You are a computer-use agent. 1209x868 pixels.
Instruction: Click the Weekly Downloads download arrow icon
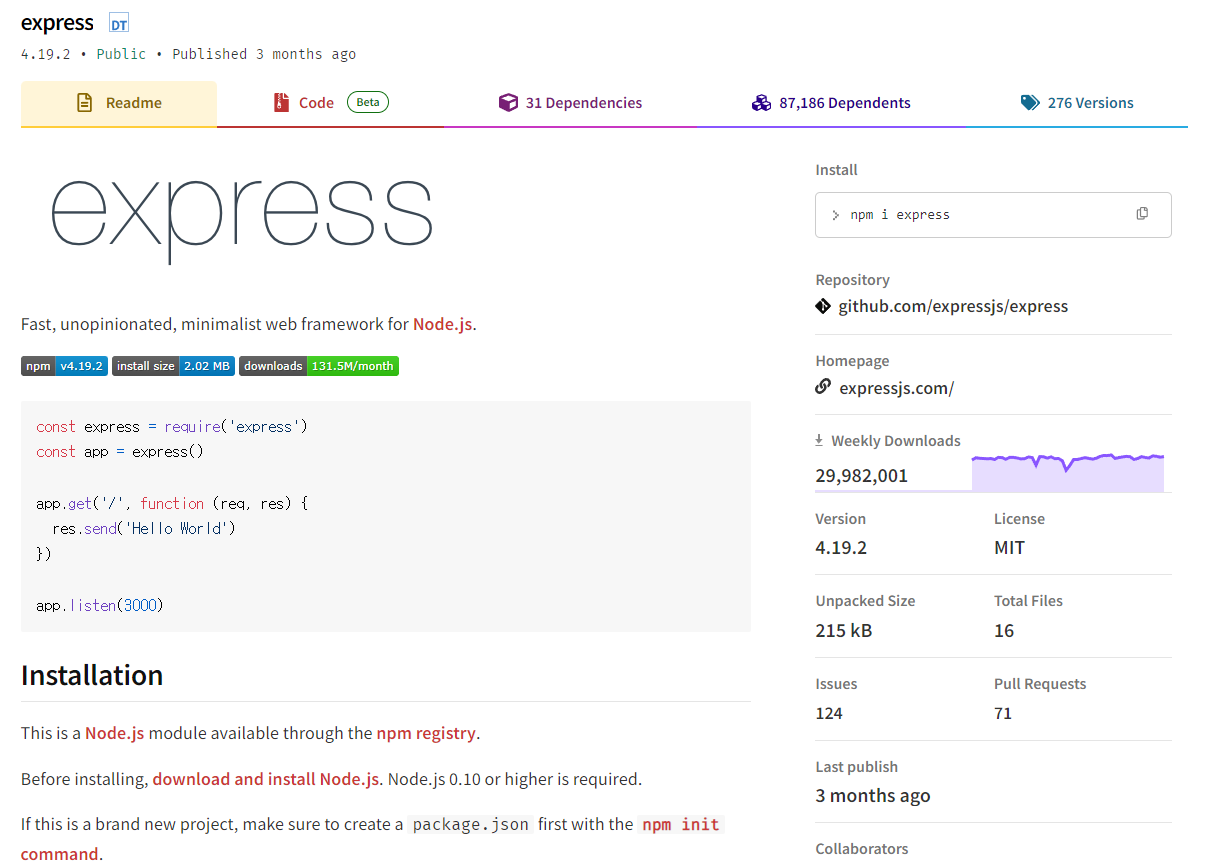pos(819,440)
